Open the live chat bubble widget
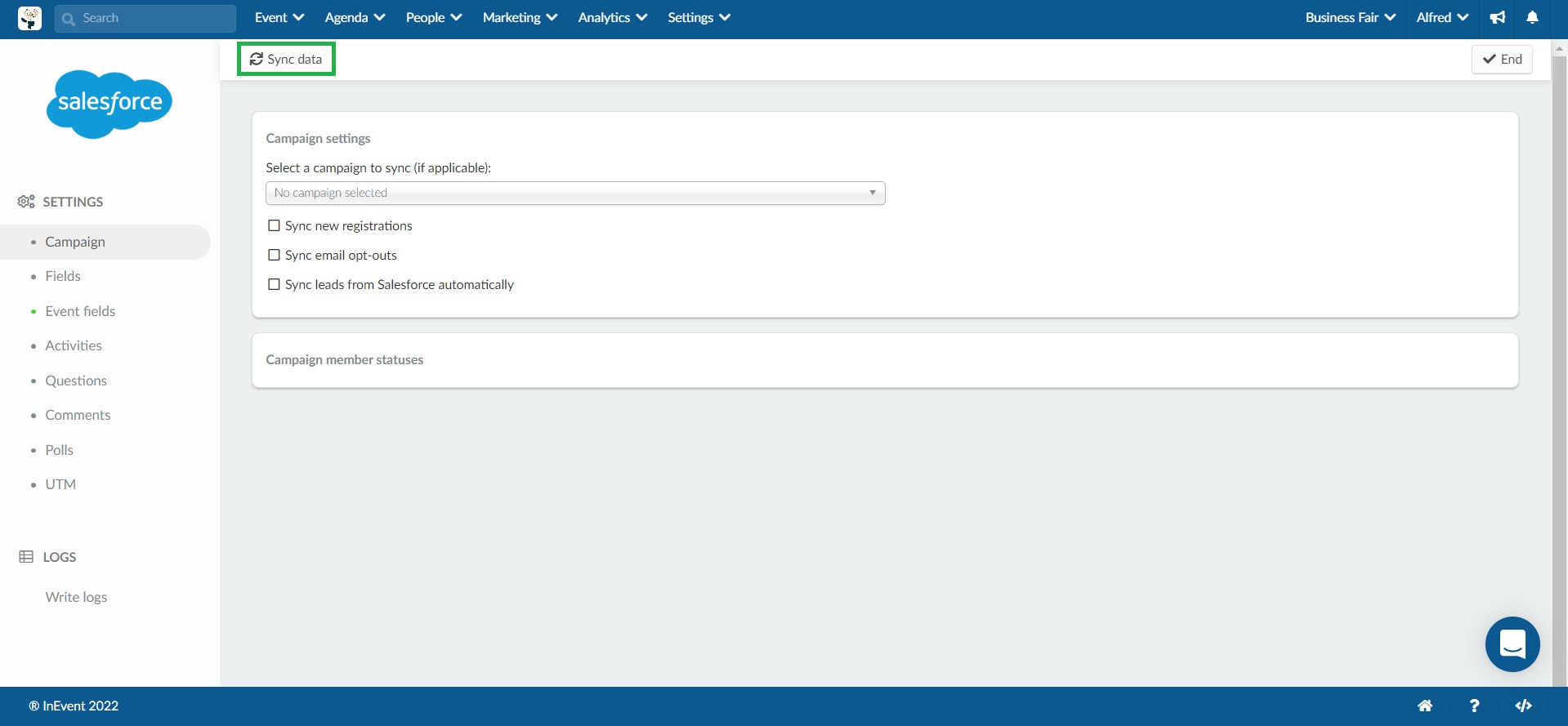This screenshot has height=726, width=1568. tap(1512, 644)
